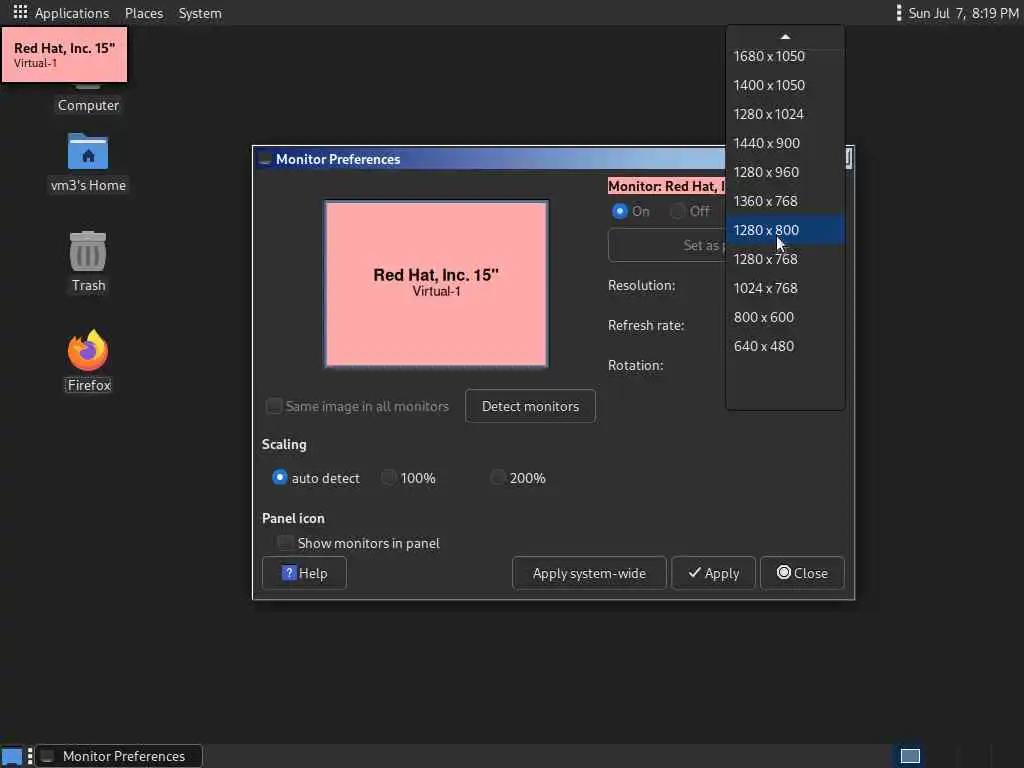
Task: Enable Show monitors in panel
Action: [x=285, y=543]
